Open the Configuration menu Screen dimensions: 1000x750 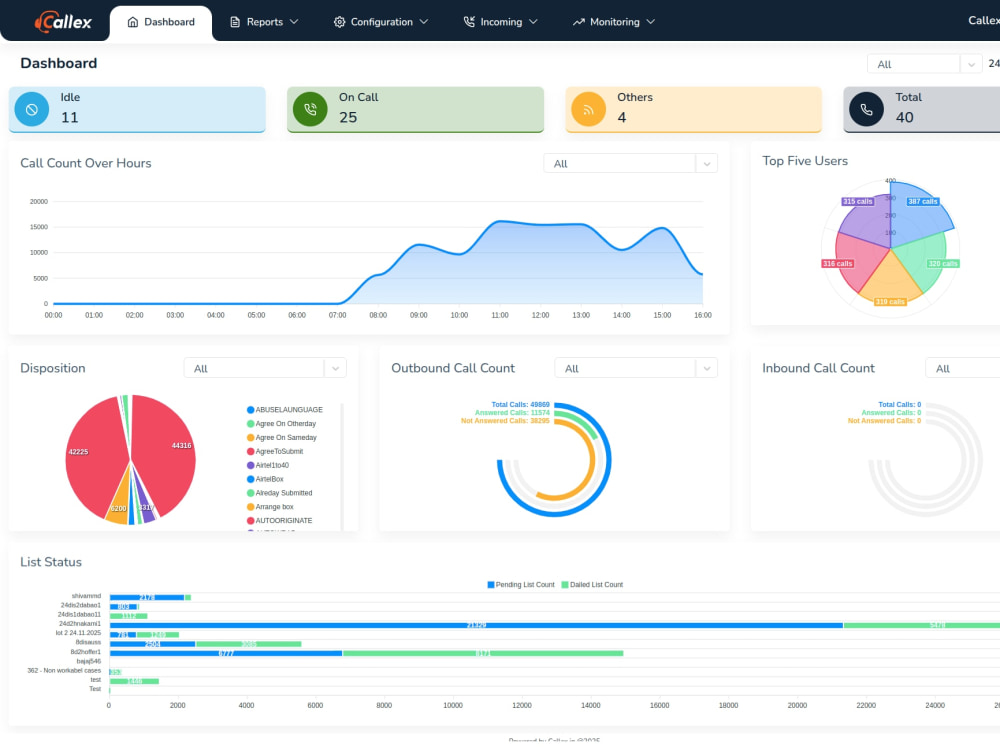(x=381, y=22)
